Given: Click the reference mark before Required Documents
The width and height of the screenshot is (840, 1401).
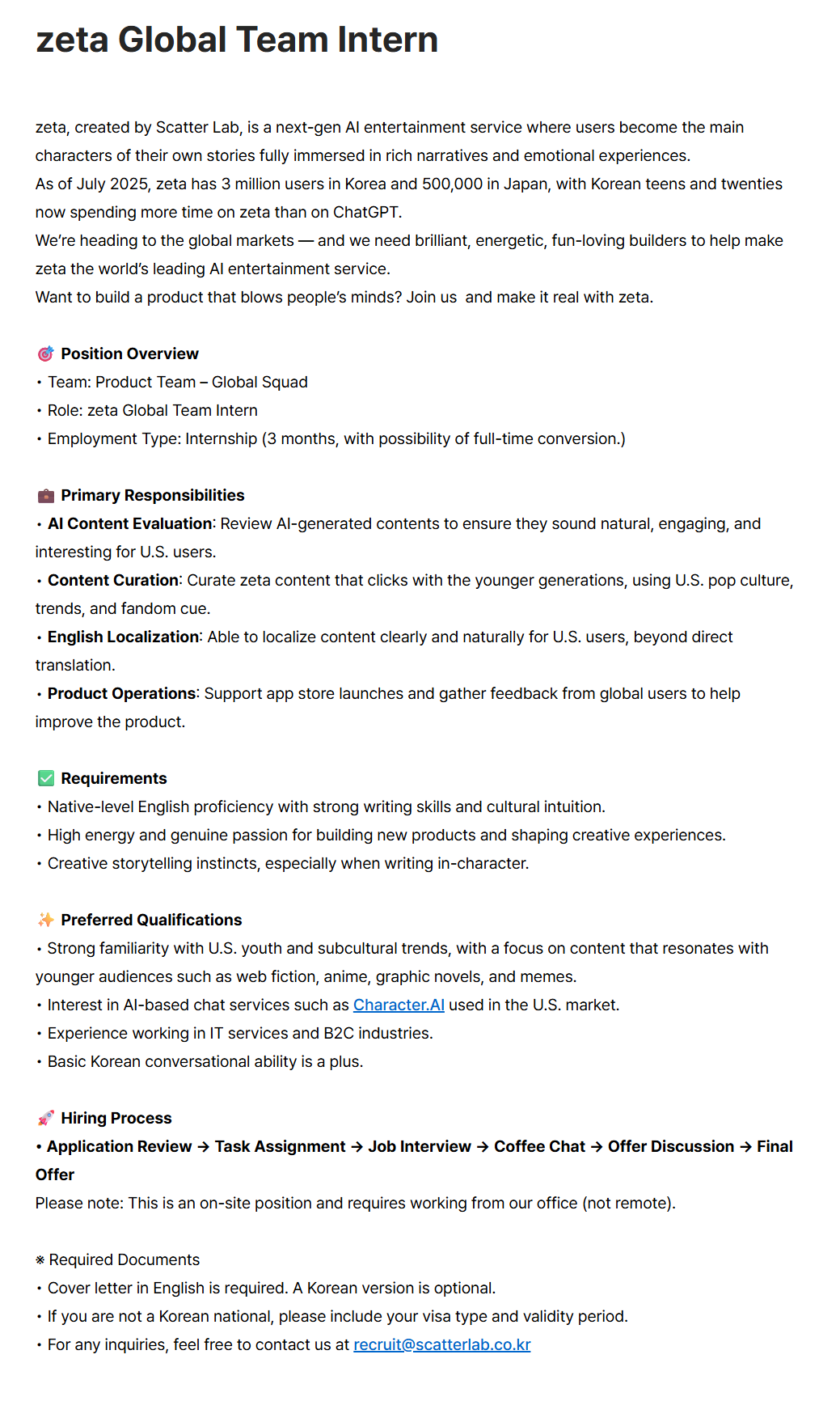Looking at the screenshot, I should [x=40, y=1260].
